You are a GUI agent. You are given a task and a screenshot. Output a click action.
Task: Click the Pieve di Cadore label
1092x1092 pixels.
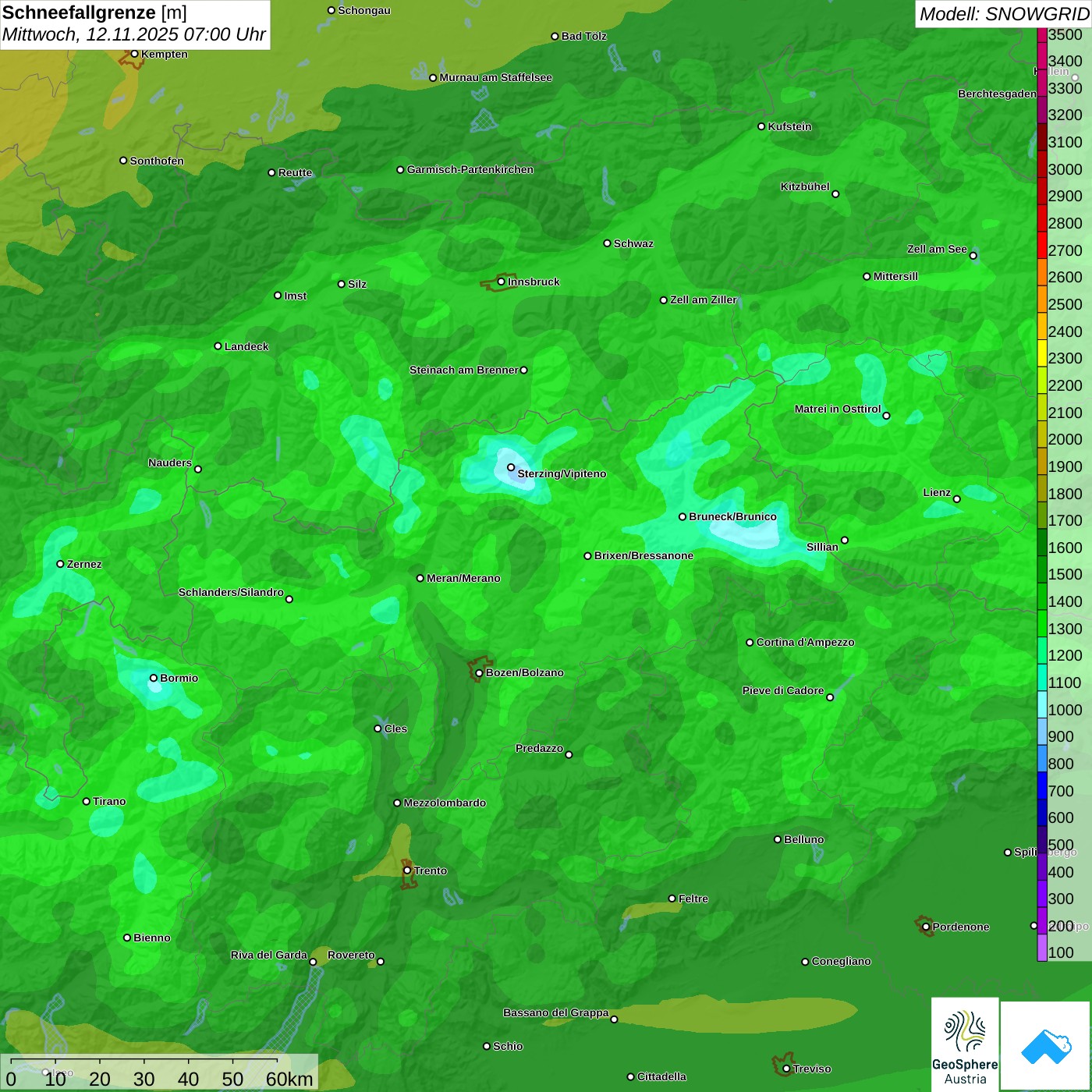point(783,690)
